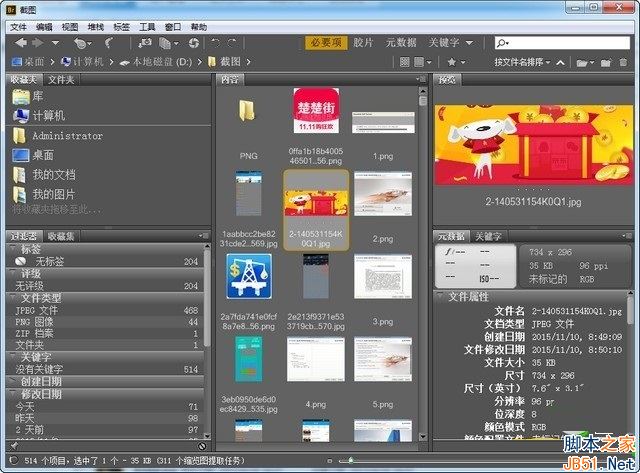Click the trash delete icon
The image size is (640, 473).
point(623,62)
